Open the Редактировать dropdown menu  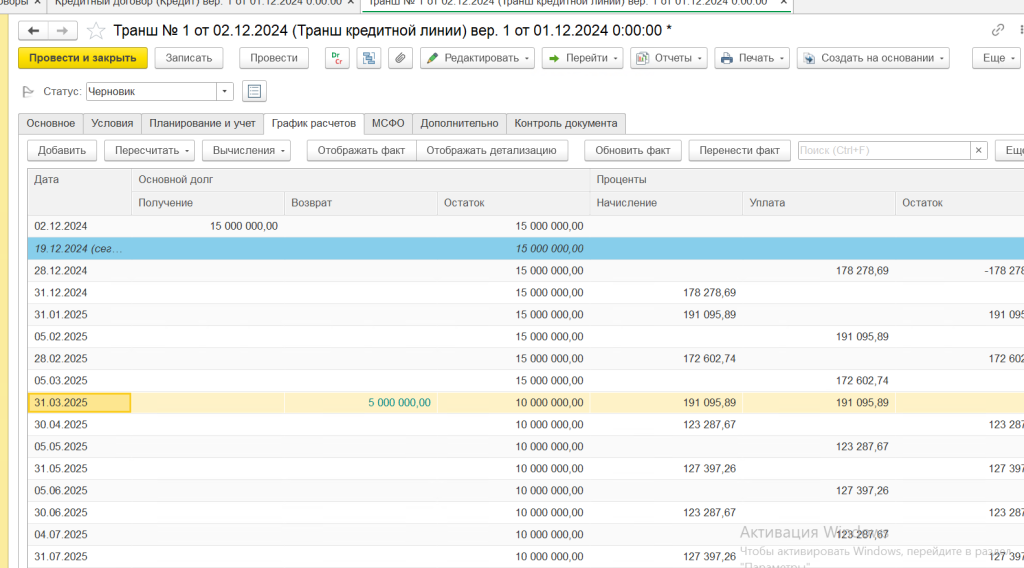click(477, 58)
